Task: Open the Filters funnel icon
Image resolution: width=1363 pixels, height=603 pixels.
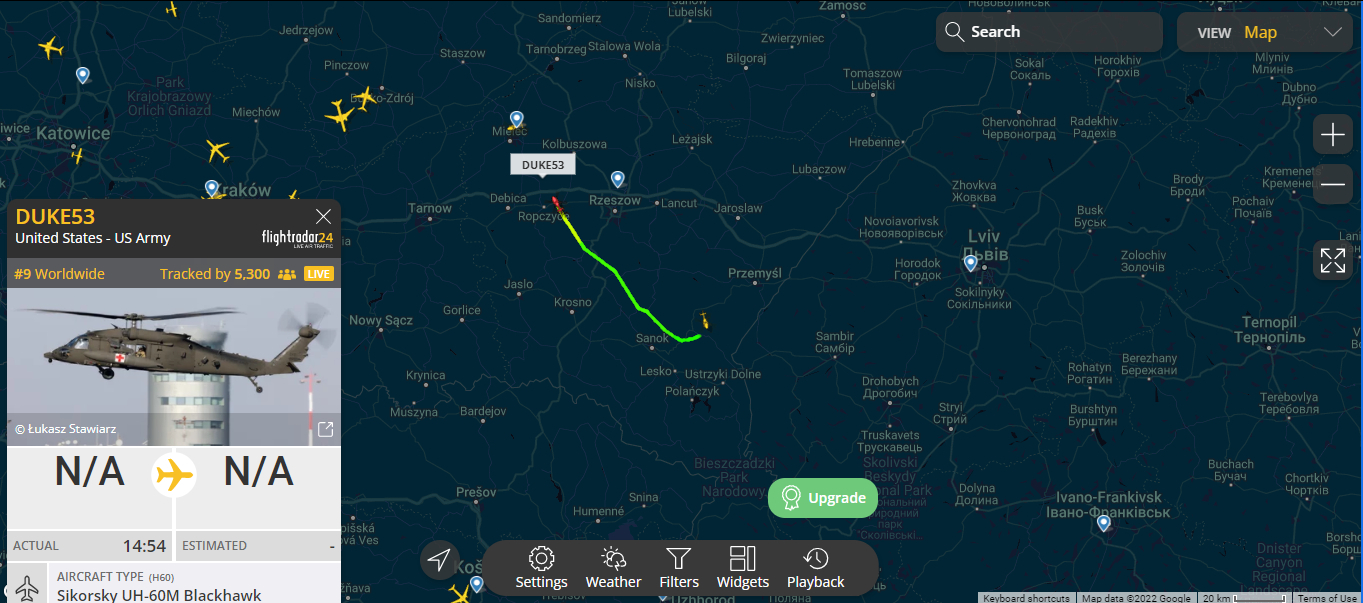Action: coord(679,568)
